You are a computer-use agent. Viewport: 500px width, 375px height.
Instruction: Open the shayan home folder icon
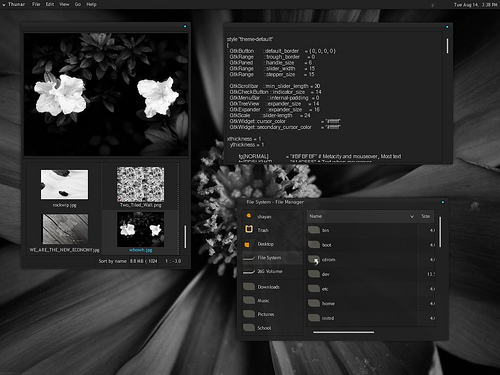pos(249,216)
